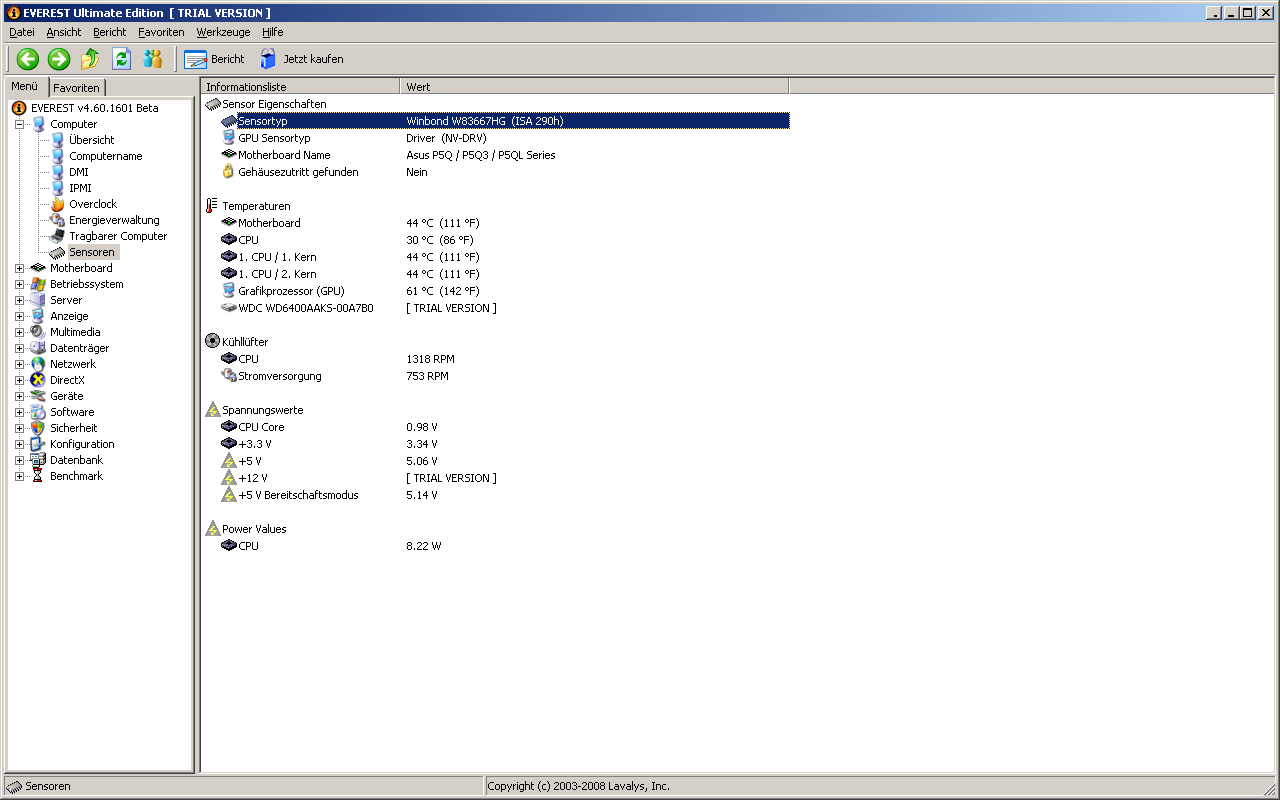Open the Datei menu
This screenshot has width=1280, height=800.
pyautogui.click(x=22, y=32)
